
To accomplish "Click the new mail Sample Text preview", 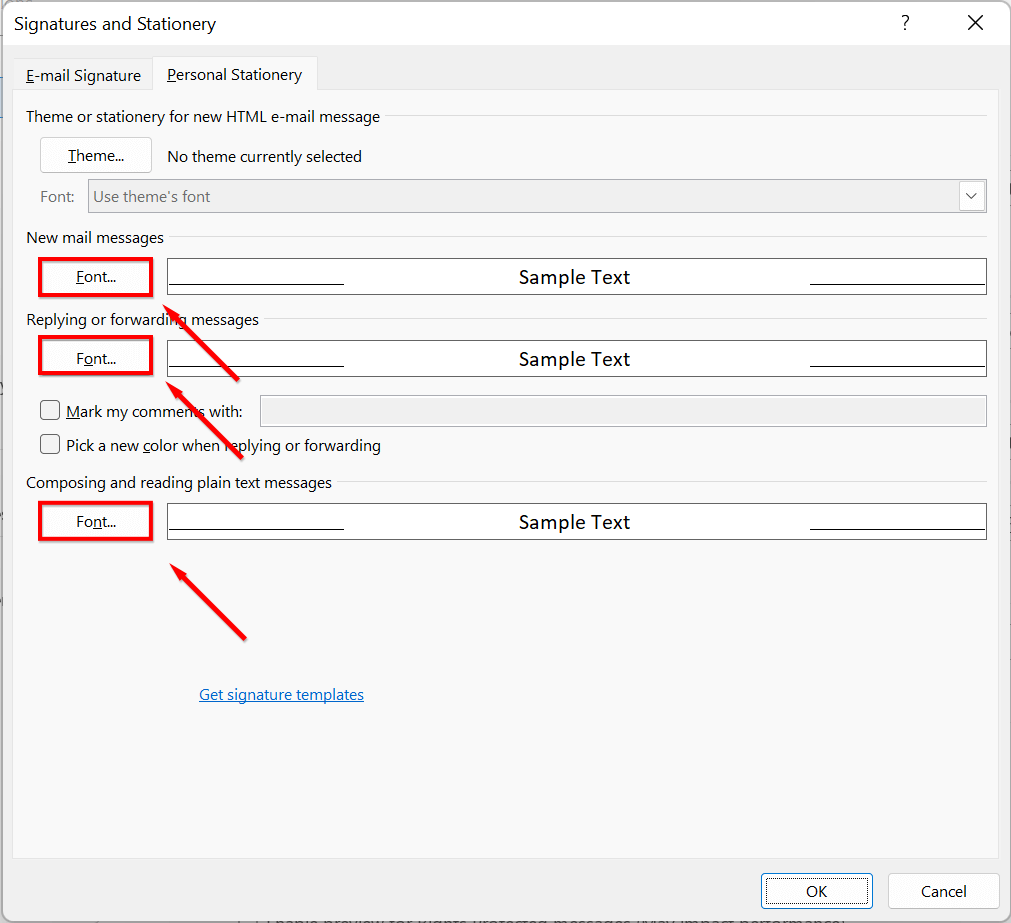I will pyautogui.click(x=575, y=277).
